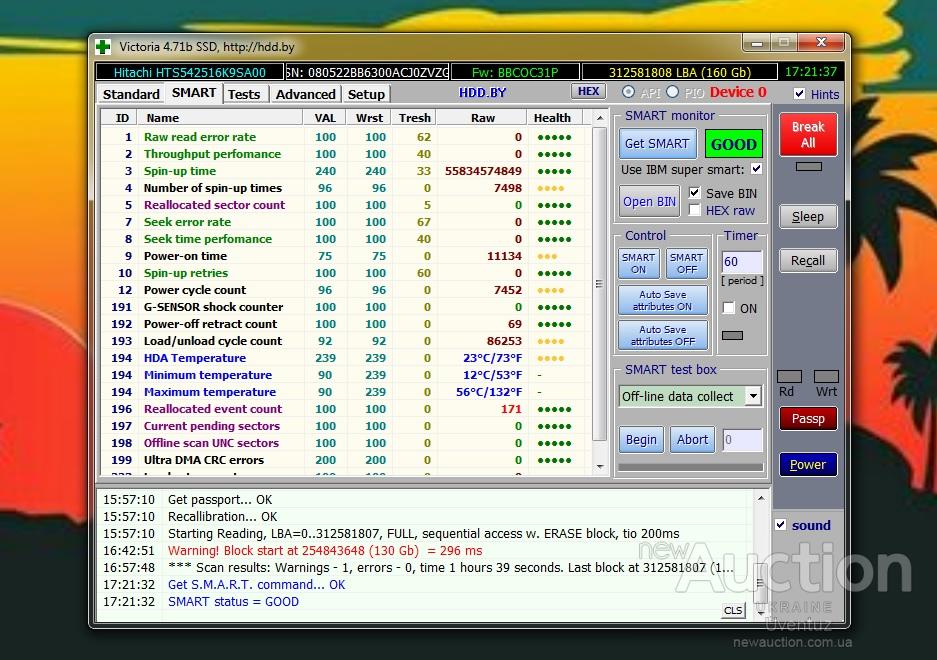Select the Spin-up time row
The height and width of the screenshot is (660, 937).
[x=346, y=171]
